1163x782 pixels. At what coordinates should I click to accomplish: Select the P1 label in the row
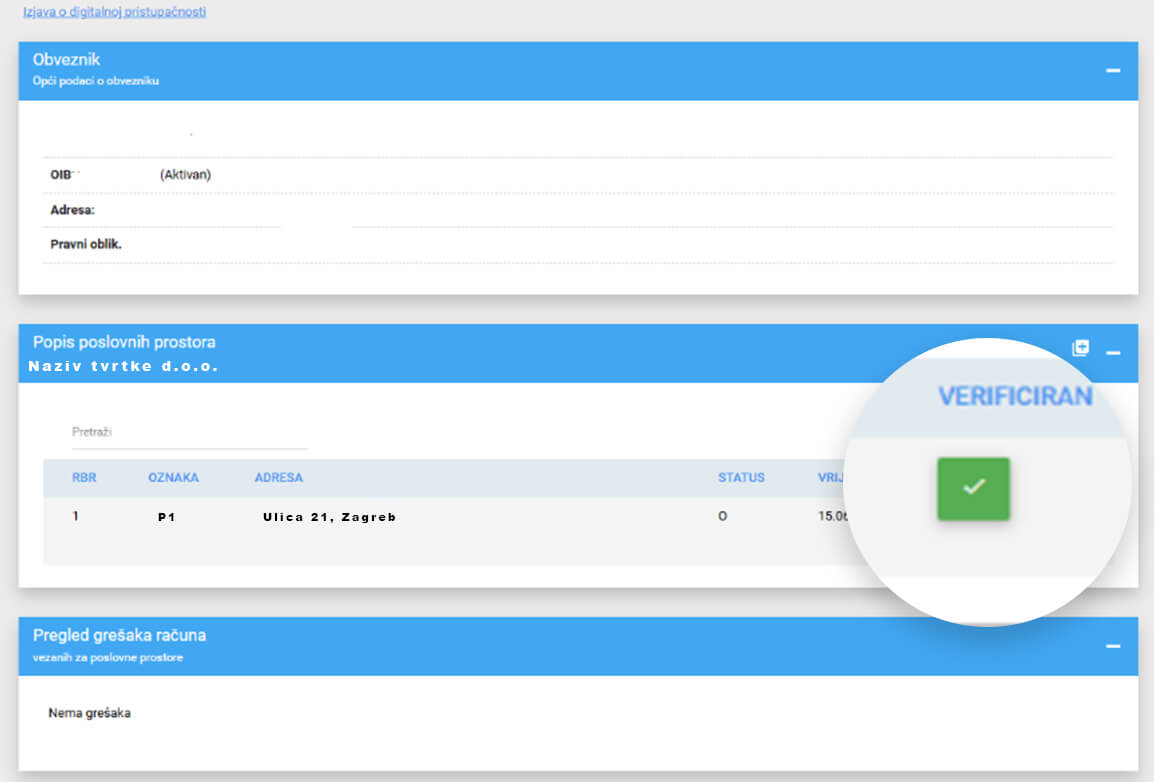coord(166,518)
